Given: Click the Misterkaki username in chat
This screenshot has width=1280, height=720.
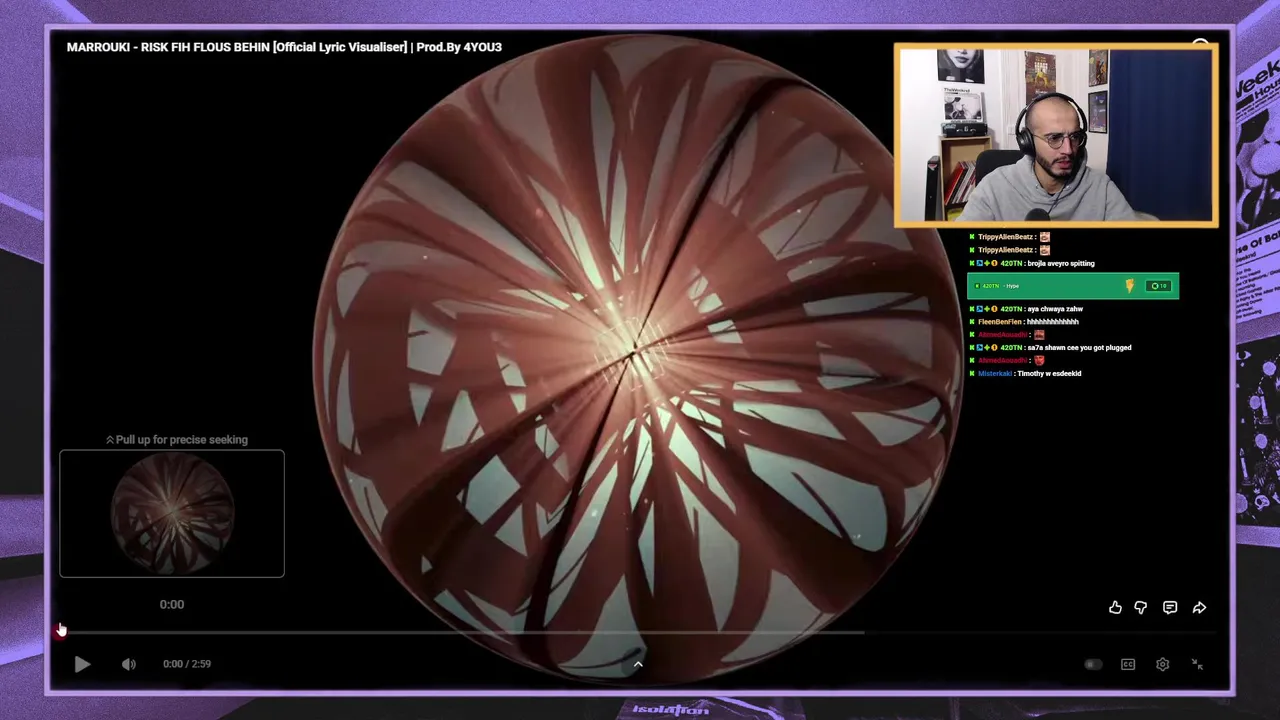Looking at the screenshot, I should pos(995,373).
